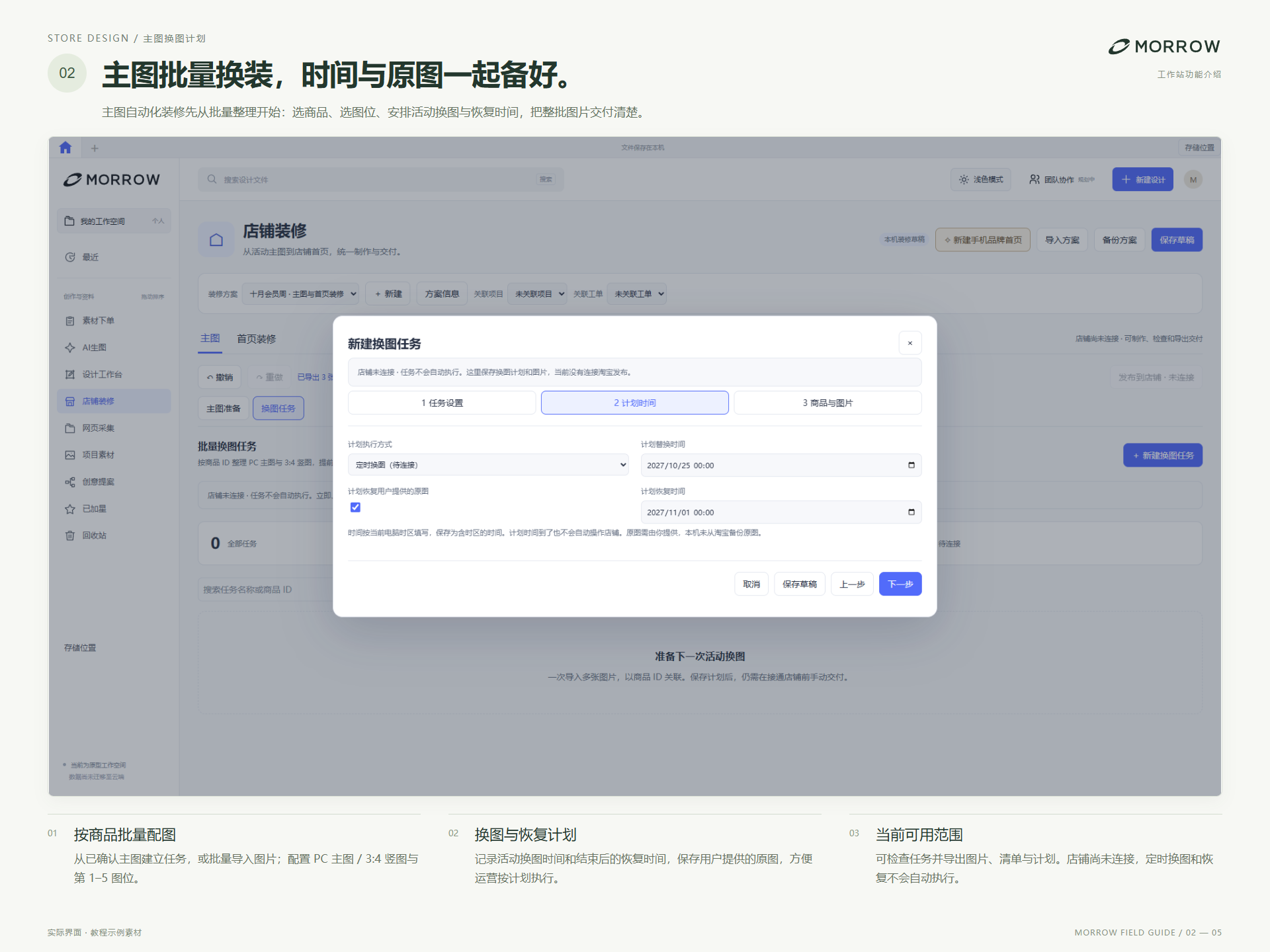
Task: Click the 素材下单 clipboard icon
Action: click(x=70, y=321)
